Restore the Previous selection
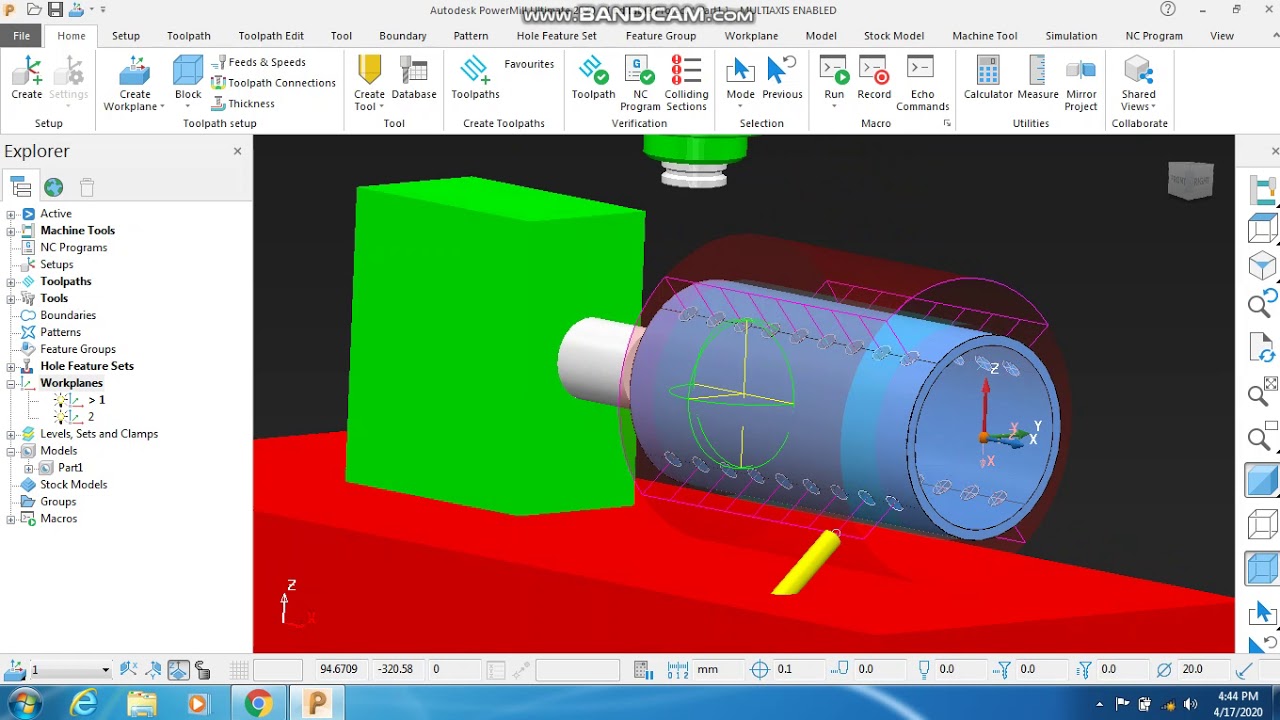The width and height of the screenshot is (1280, 720). pyautogui.click(x=782, y=78)
